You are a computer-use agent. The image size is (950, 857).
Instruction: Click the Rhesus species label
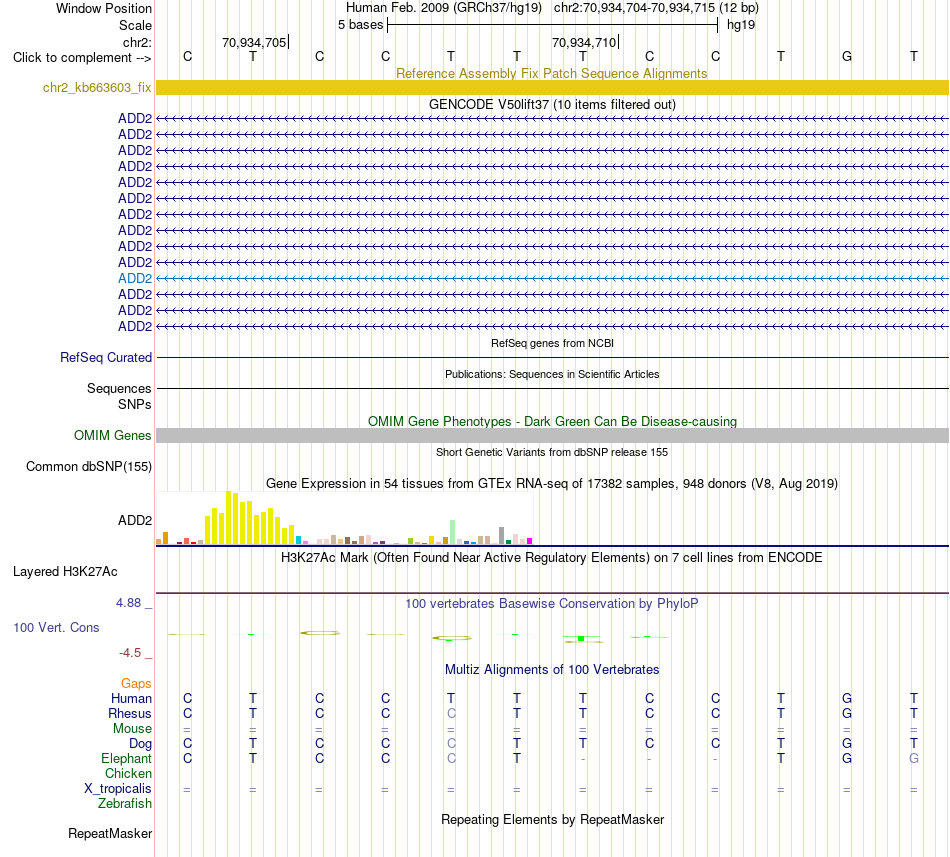tap(130, 713)
